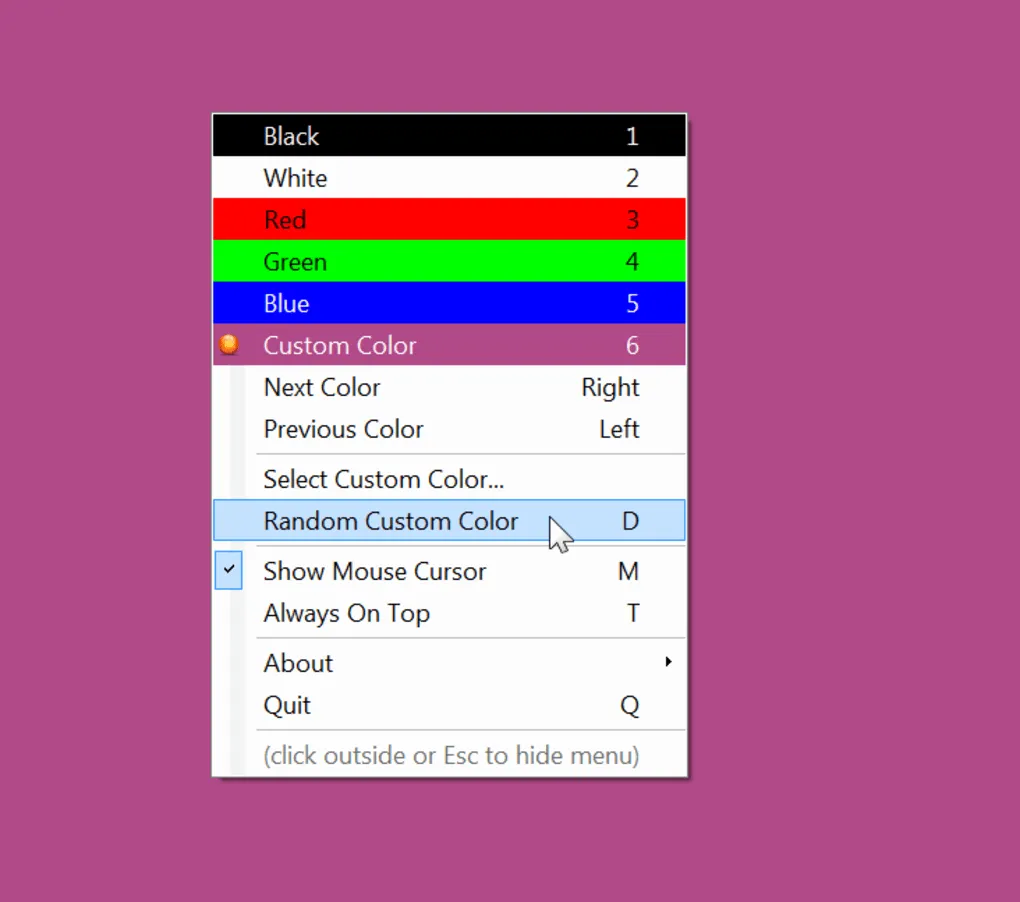Choose the White color menu item

click(x=449, y=178)
